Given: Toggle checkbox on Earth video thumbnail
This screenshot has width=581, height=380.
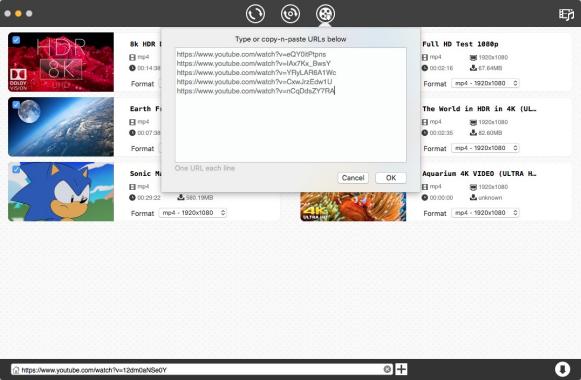Looking at the screenshot, I should tap(16, 105).
